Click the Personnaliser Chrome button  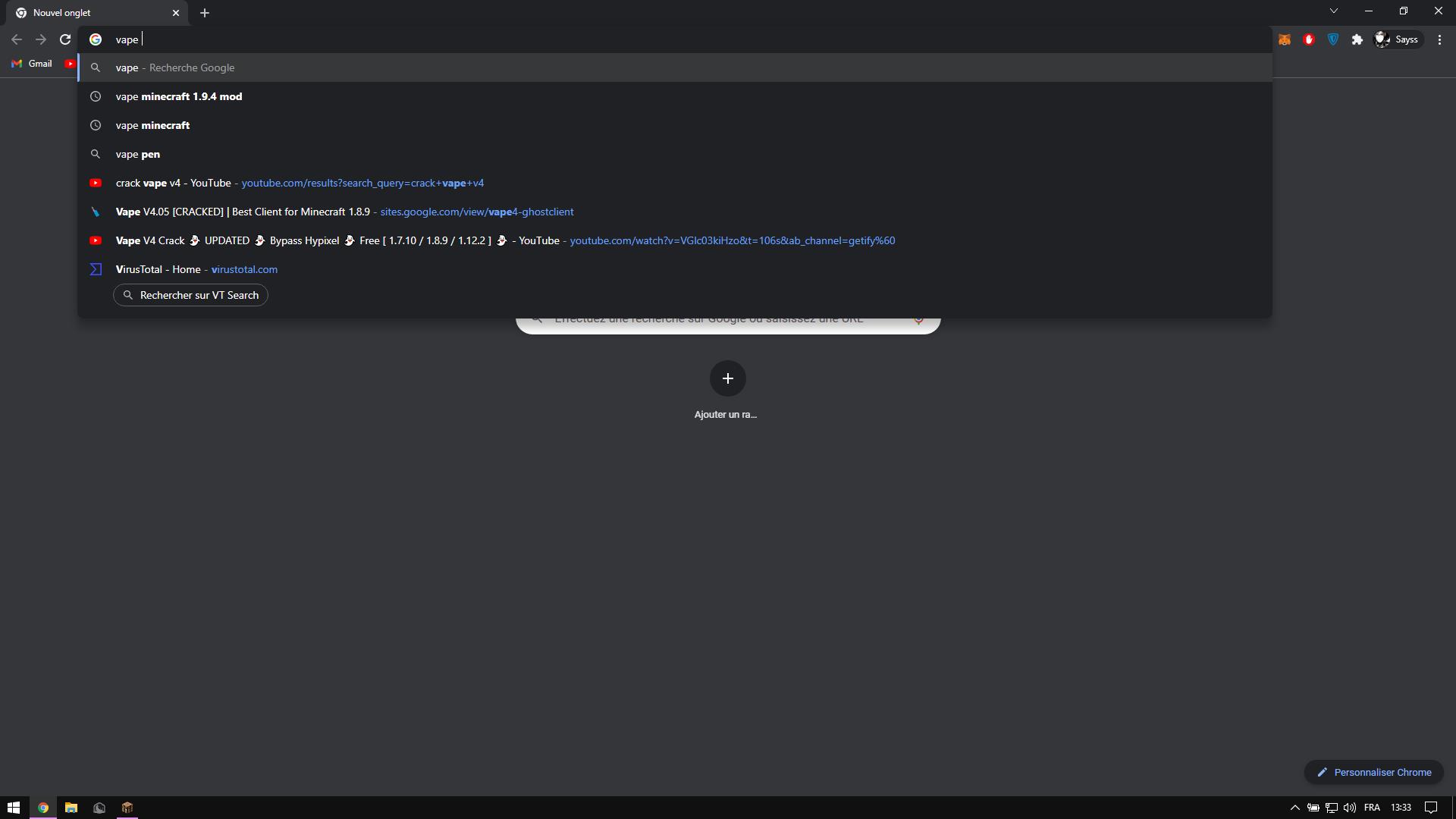(x=1373, y=772)
